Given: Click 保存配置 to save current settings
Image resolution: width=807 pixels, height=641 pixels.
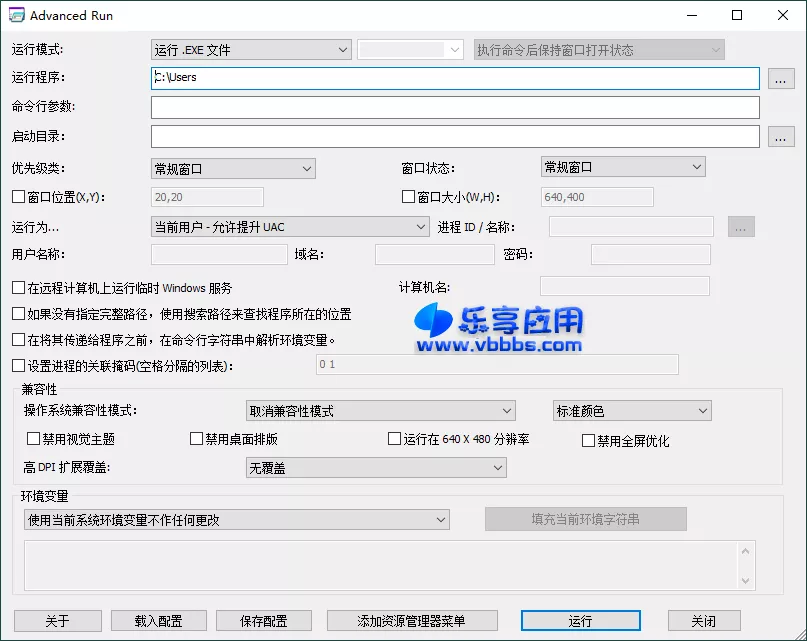Looking at the screenshot, I should click(x=263, y=620).
